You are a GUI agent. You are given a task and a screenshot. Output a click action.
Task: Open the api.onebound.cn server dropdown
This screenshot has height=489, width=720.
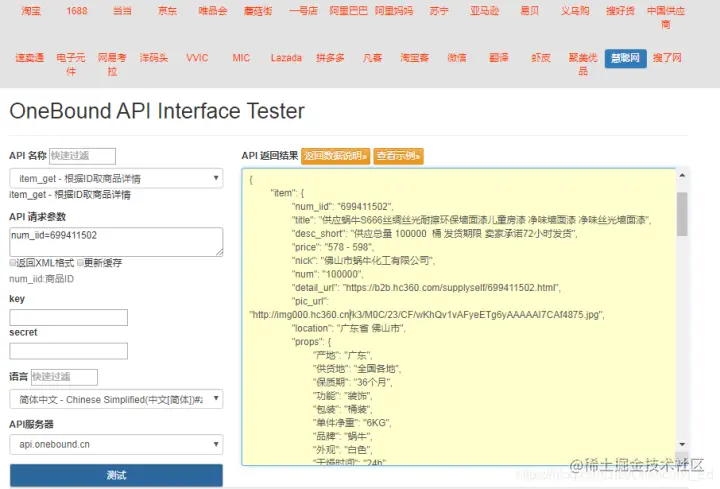(116, 444)
